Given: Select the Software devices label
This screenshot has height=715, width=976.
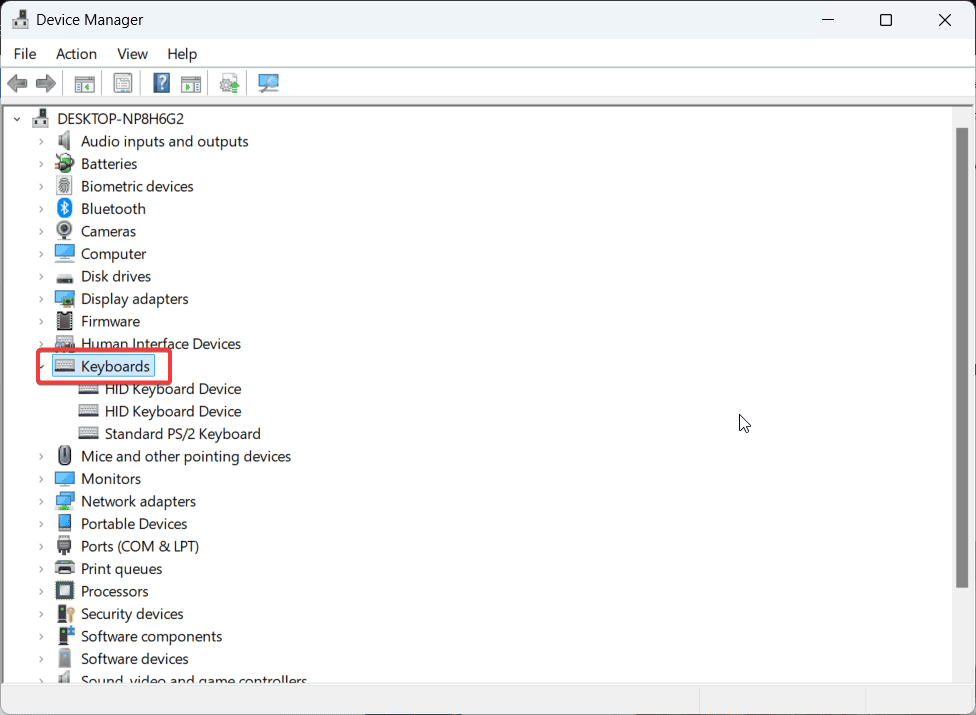Looking at the screenshot, I should click(x=134, y=658).
